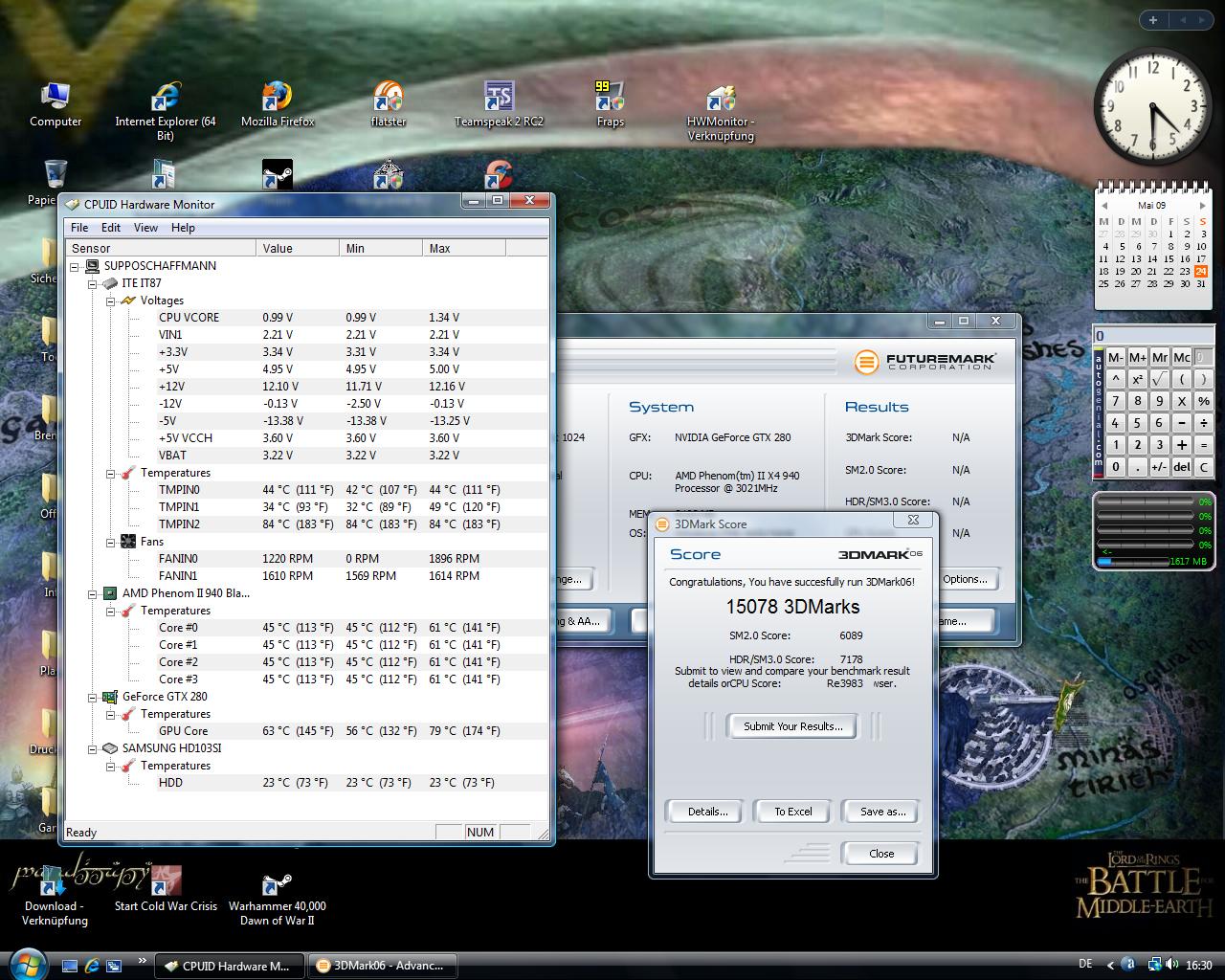Collapse the Fans section
Image resolution: width=1225 pixels, height=980 pixels.
pos(111,542)
